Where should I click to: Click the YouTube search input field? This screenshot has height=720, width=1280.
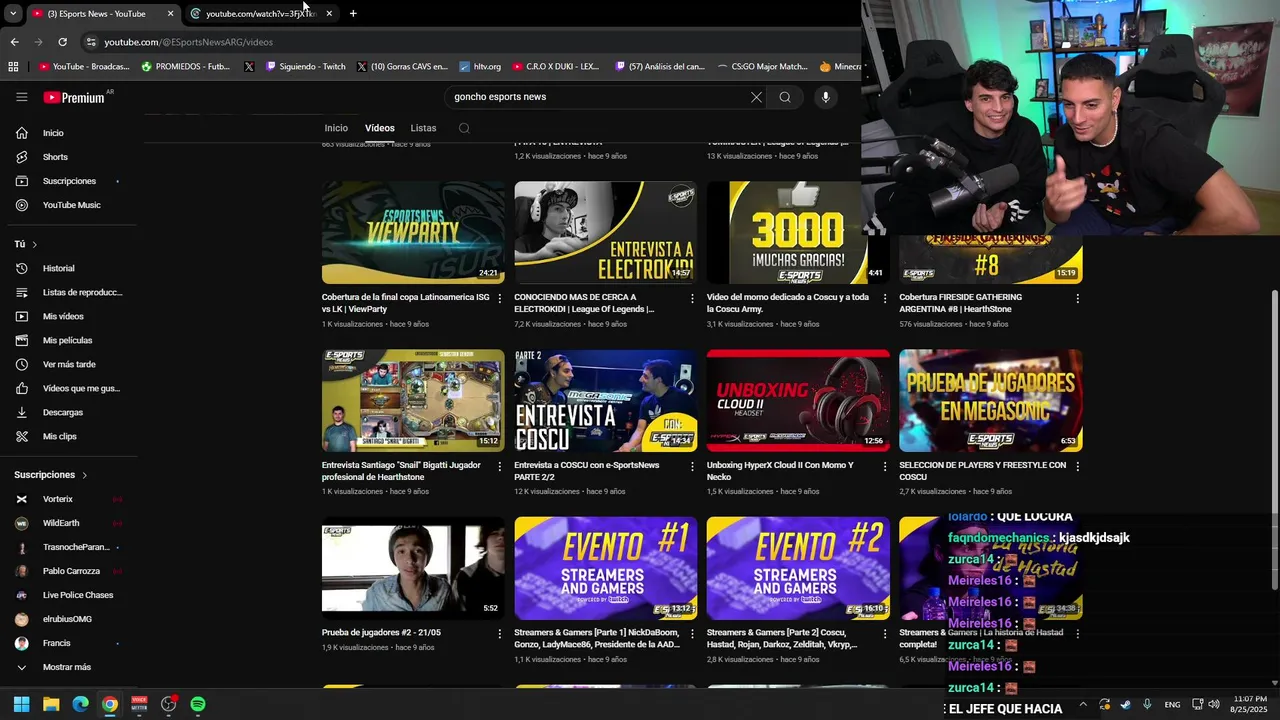click(595, 97)
